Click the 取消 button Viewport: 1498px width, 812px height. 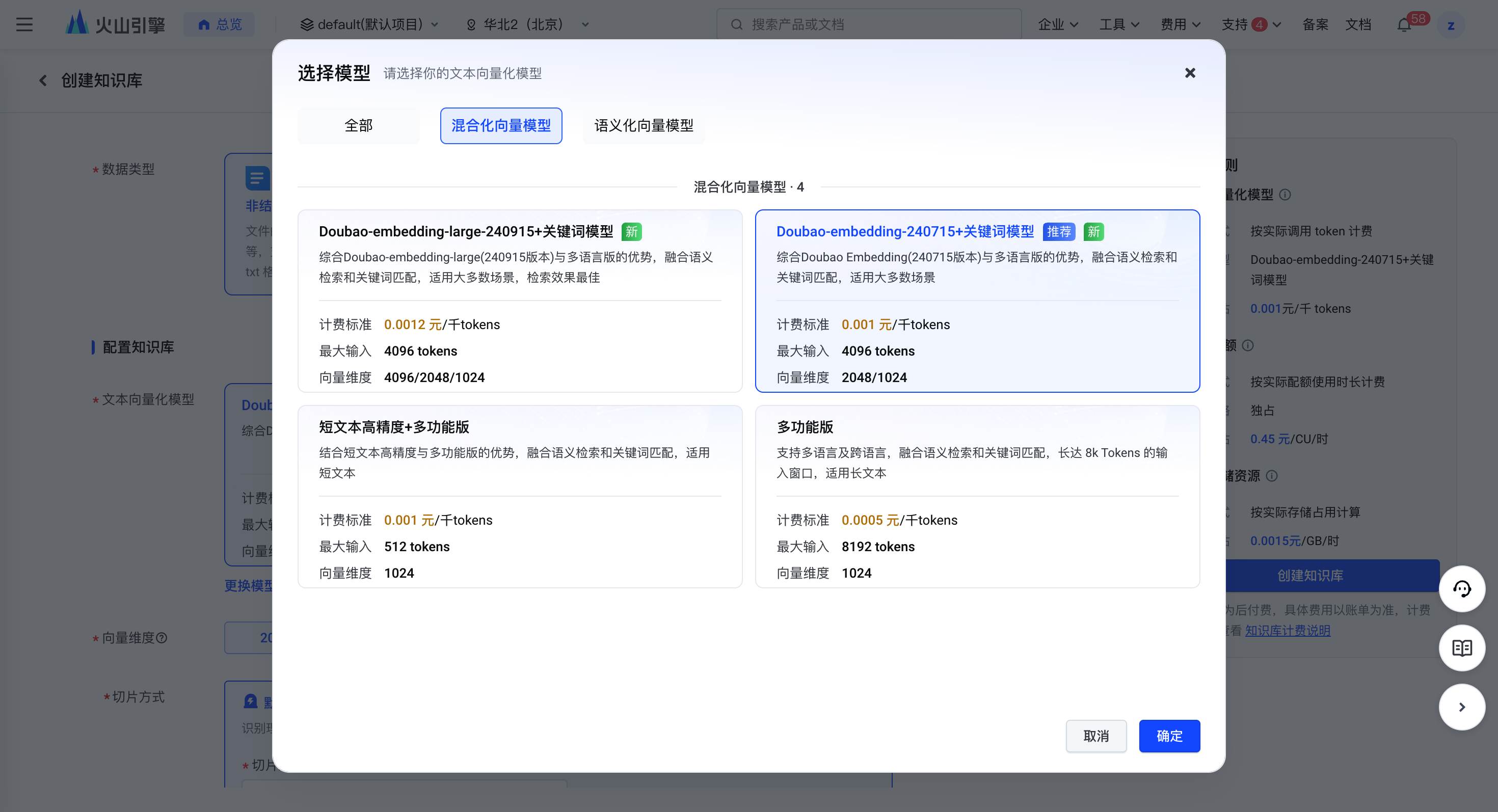[x=1095, y=736]
